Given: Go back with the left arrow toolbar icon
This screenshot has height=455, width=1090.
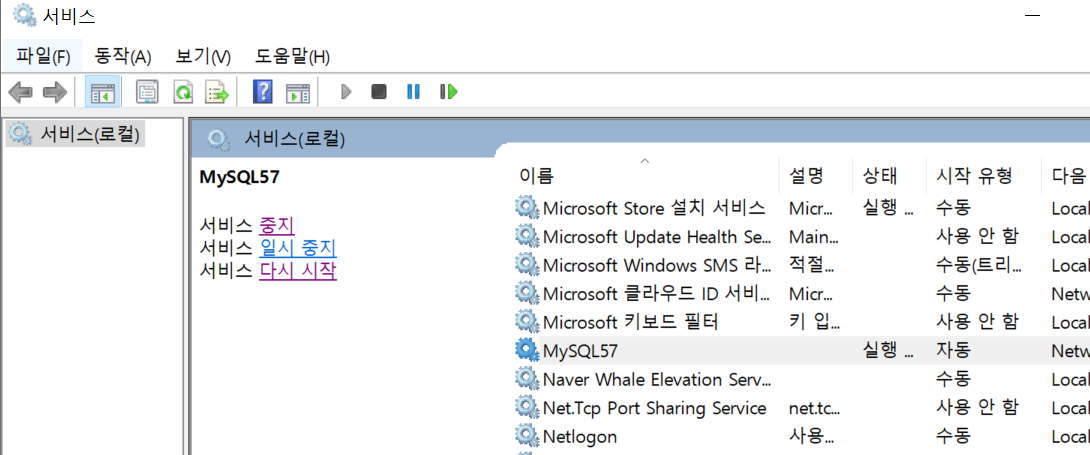Looking at the screenshot, I should tap(20, 92).
